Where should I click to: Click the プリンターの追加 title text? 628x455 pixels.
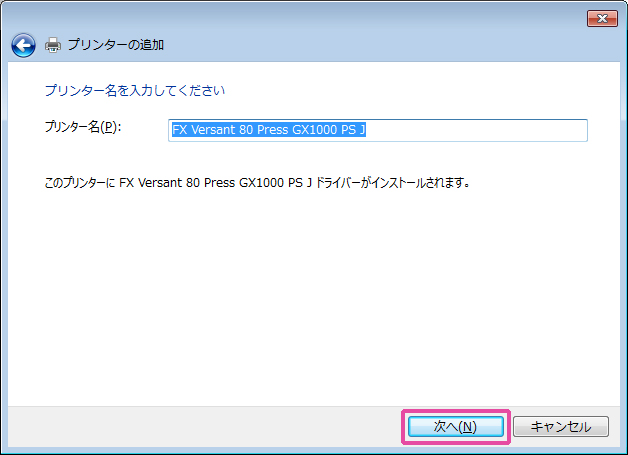(115, 45)
